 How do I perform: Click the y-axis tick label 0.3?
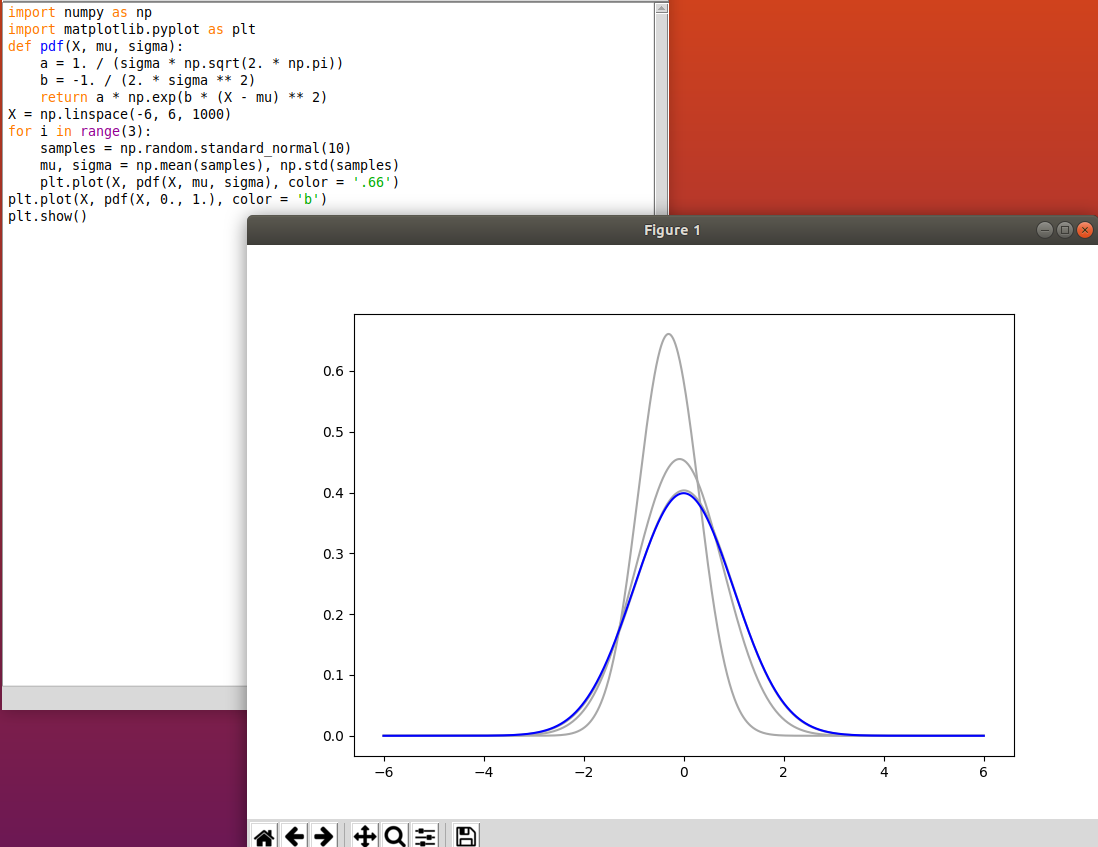[333, 554]
